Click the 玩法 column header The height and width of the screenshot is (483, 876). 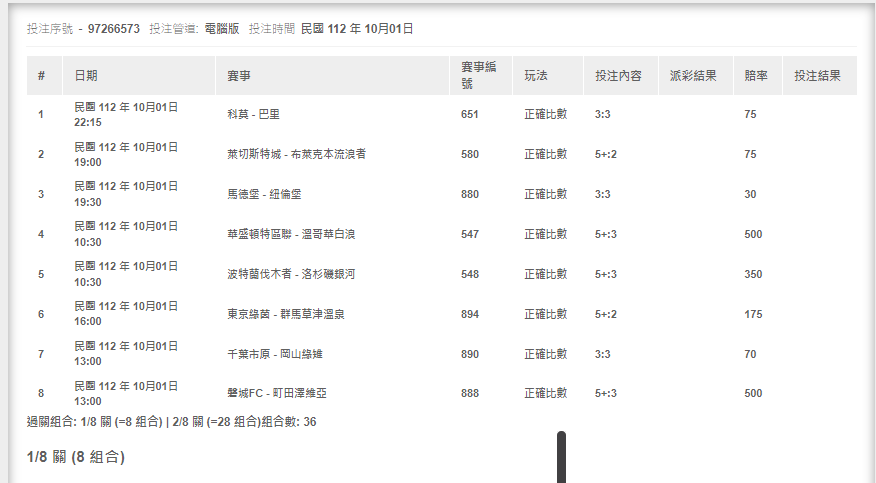537,76
